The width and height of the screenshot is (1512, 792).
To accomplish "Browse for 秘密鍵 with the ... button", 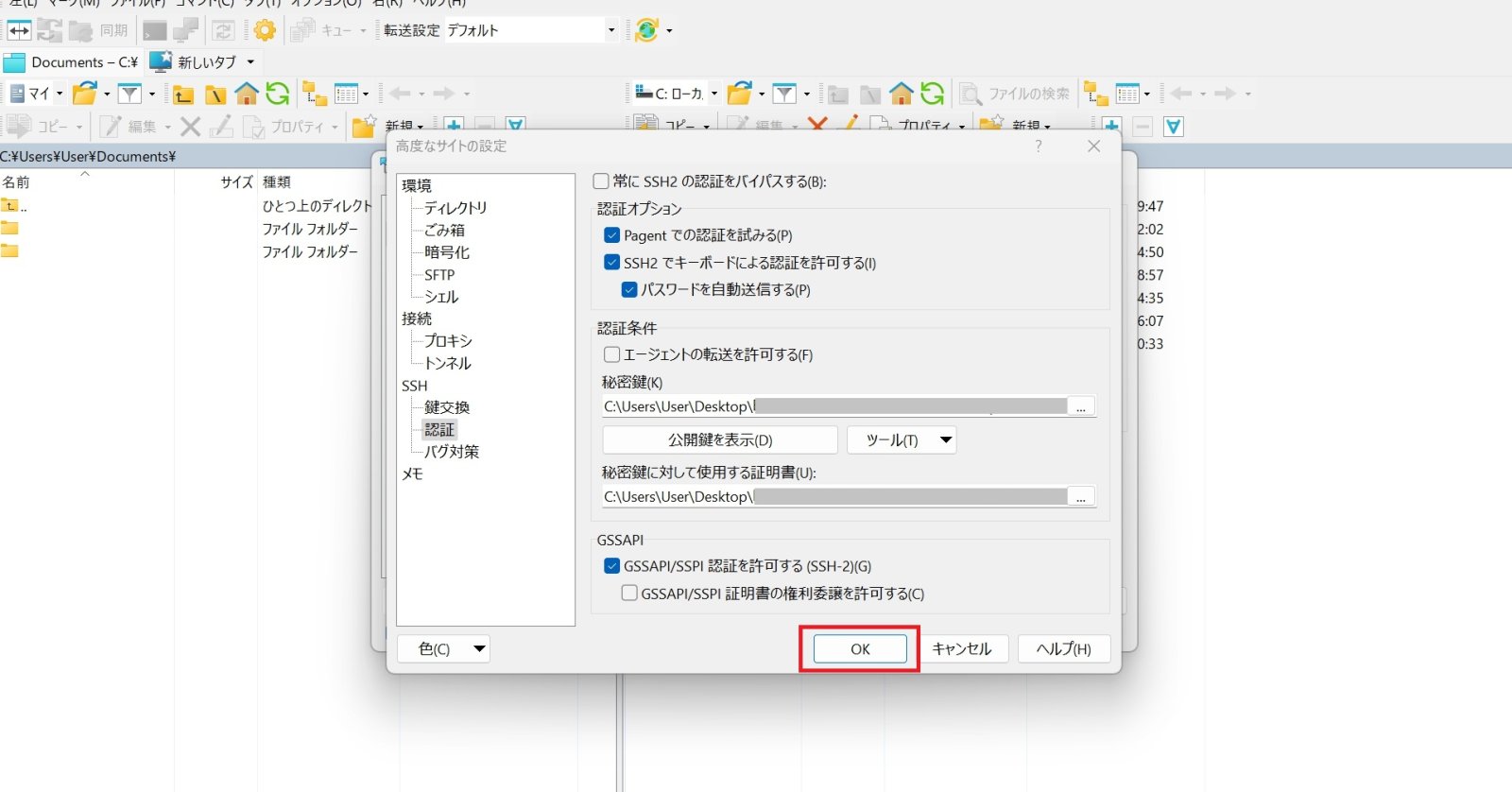I will point(1081,406).
